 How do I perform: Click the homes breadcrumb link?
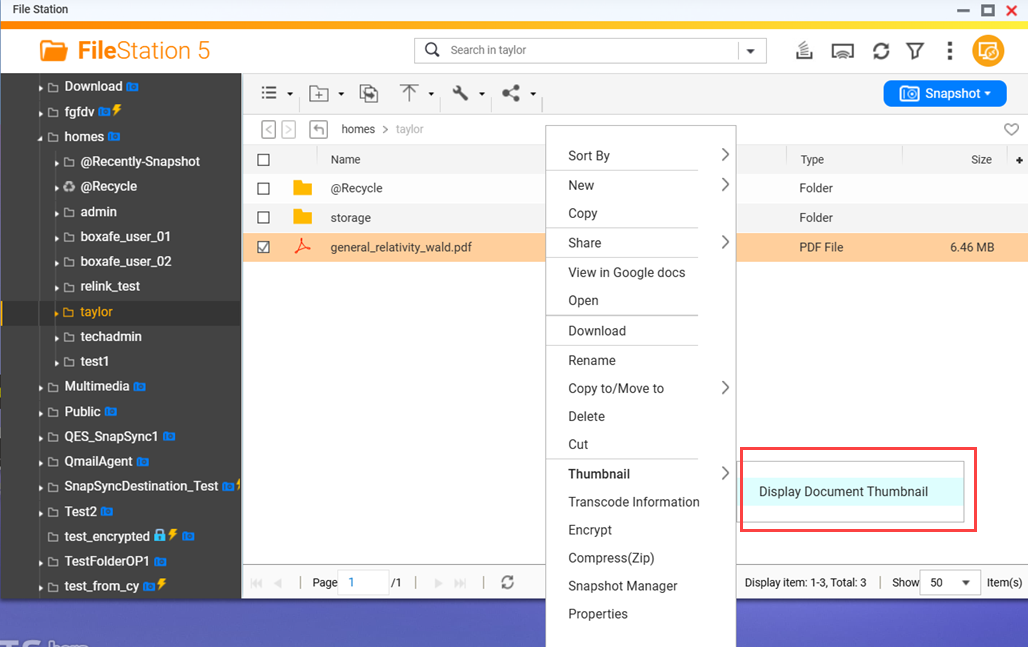tap(358, 129)
